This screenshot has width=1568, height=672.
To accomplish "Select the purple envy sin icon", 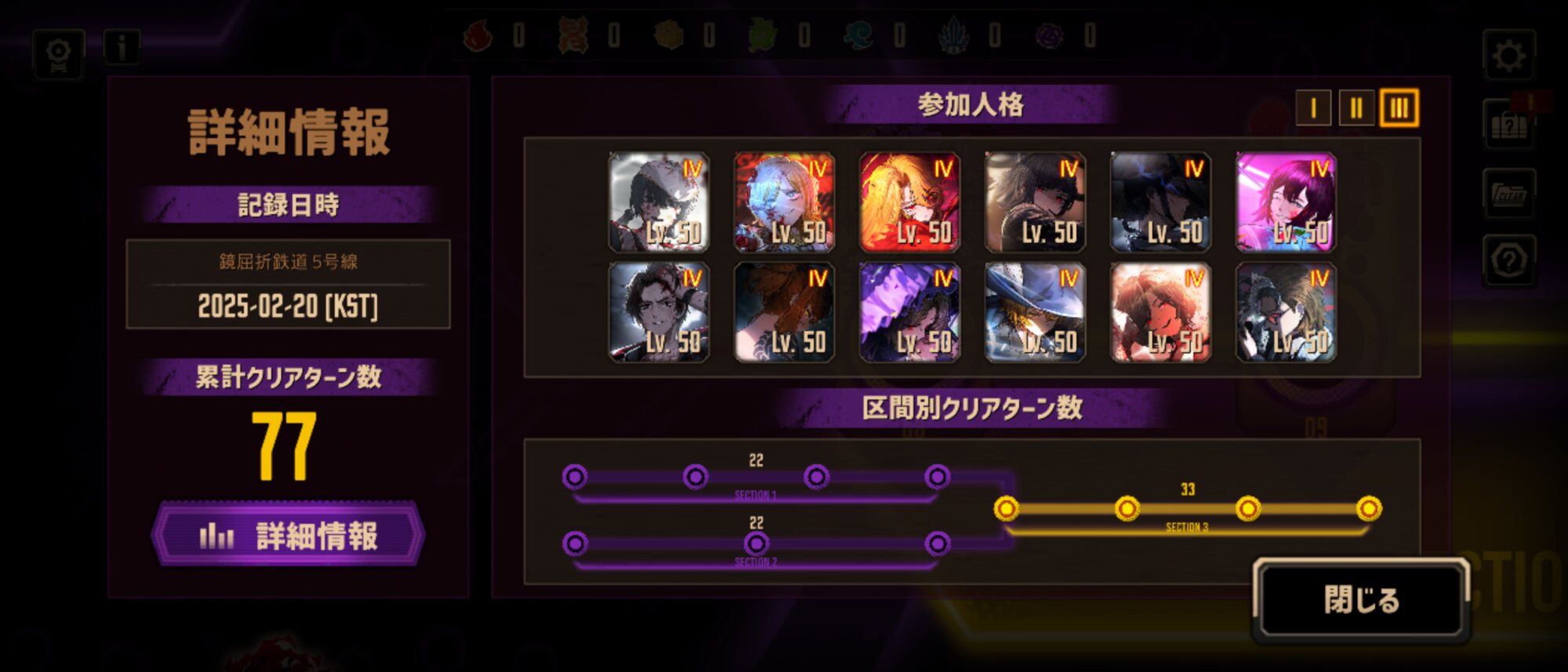I will point(1049,36).
